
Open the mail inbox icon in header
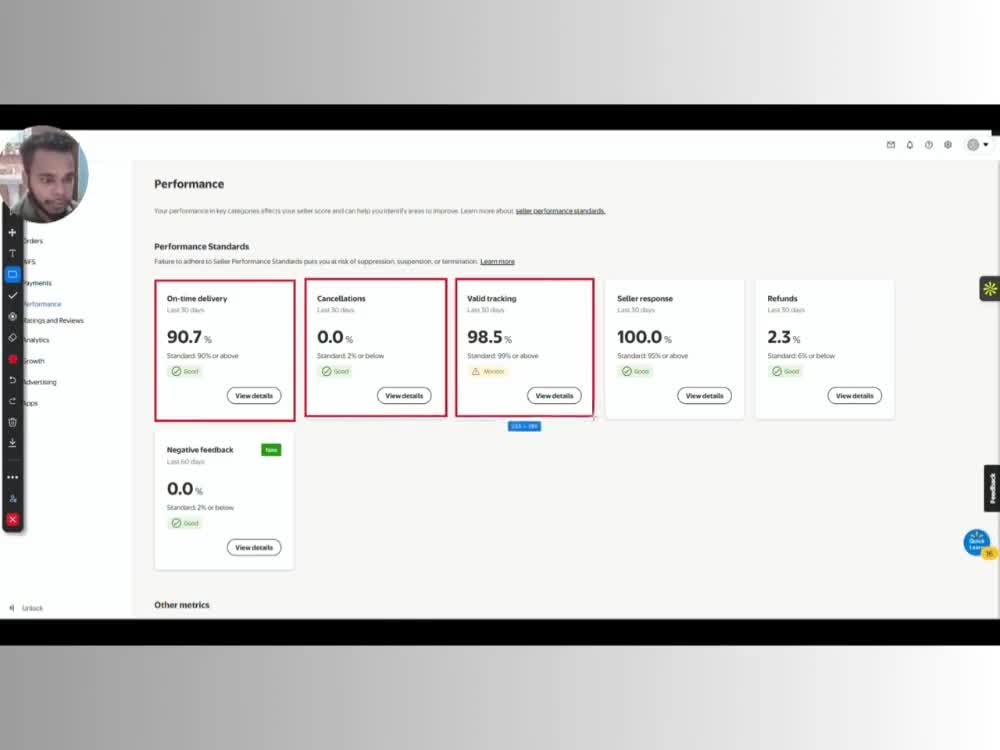pyautogui.click(x=891, y=145)
